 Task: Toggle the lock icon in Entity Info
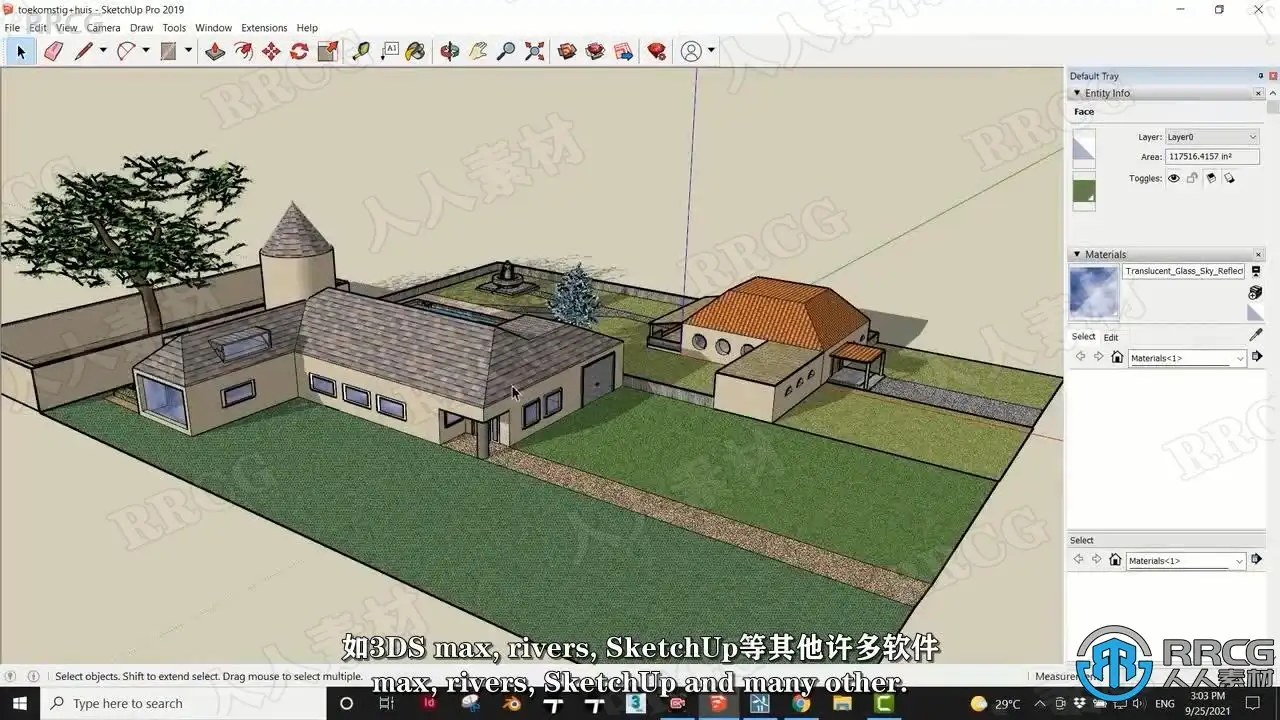(1192, 178)
